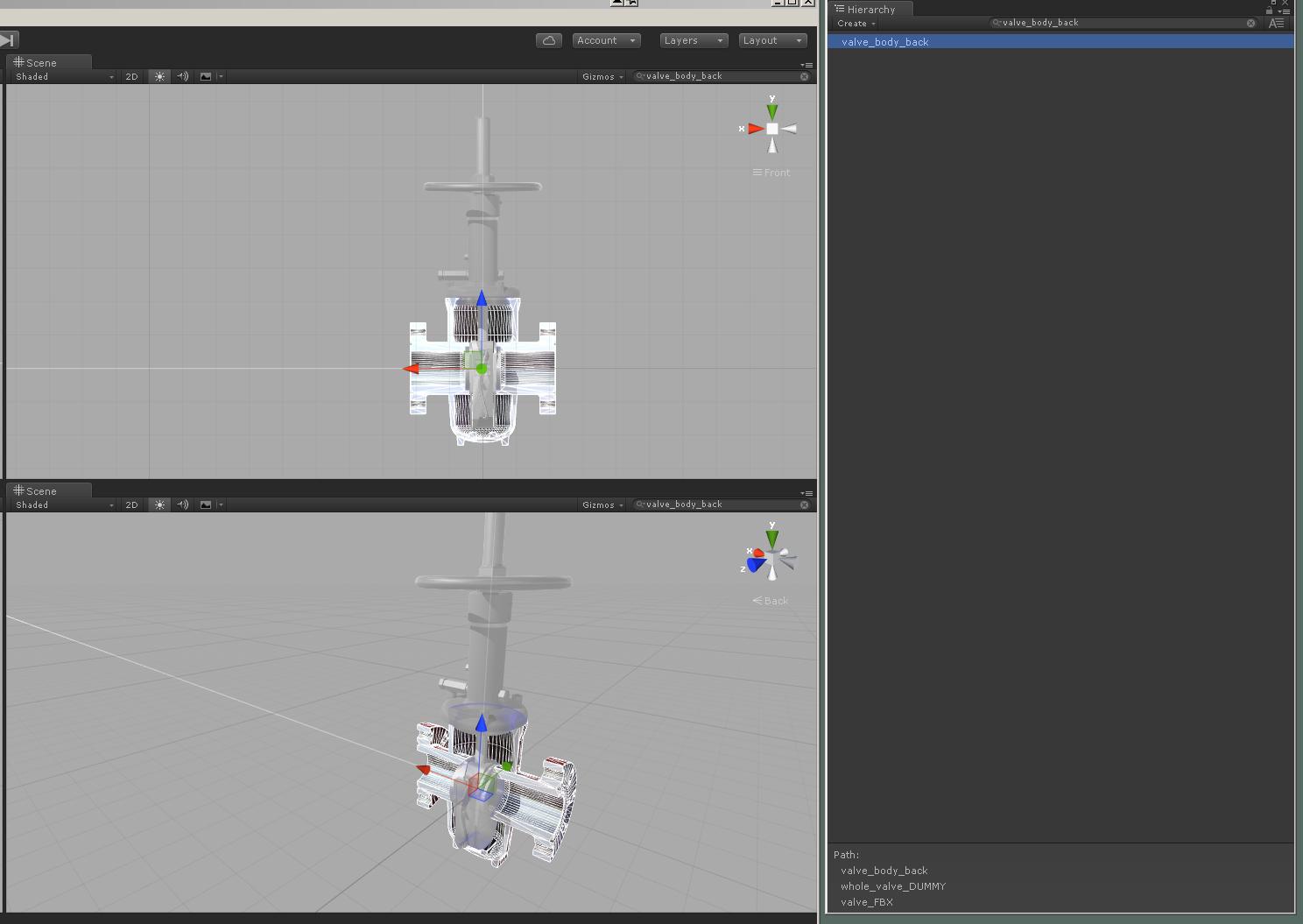Click the green Y axis cone on lower gizmo
The image size is (1303, 924).
point(772,539)
